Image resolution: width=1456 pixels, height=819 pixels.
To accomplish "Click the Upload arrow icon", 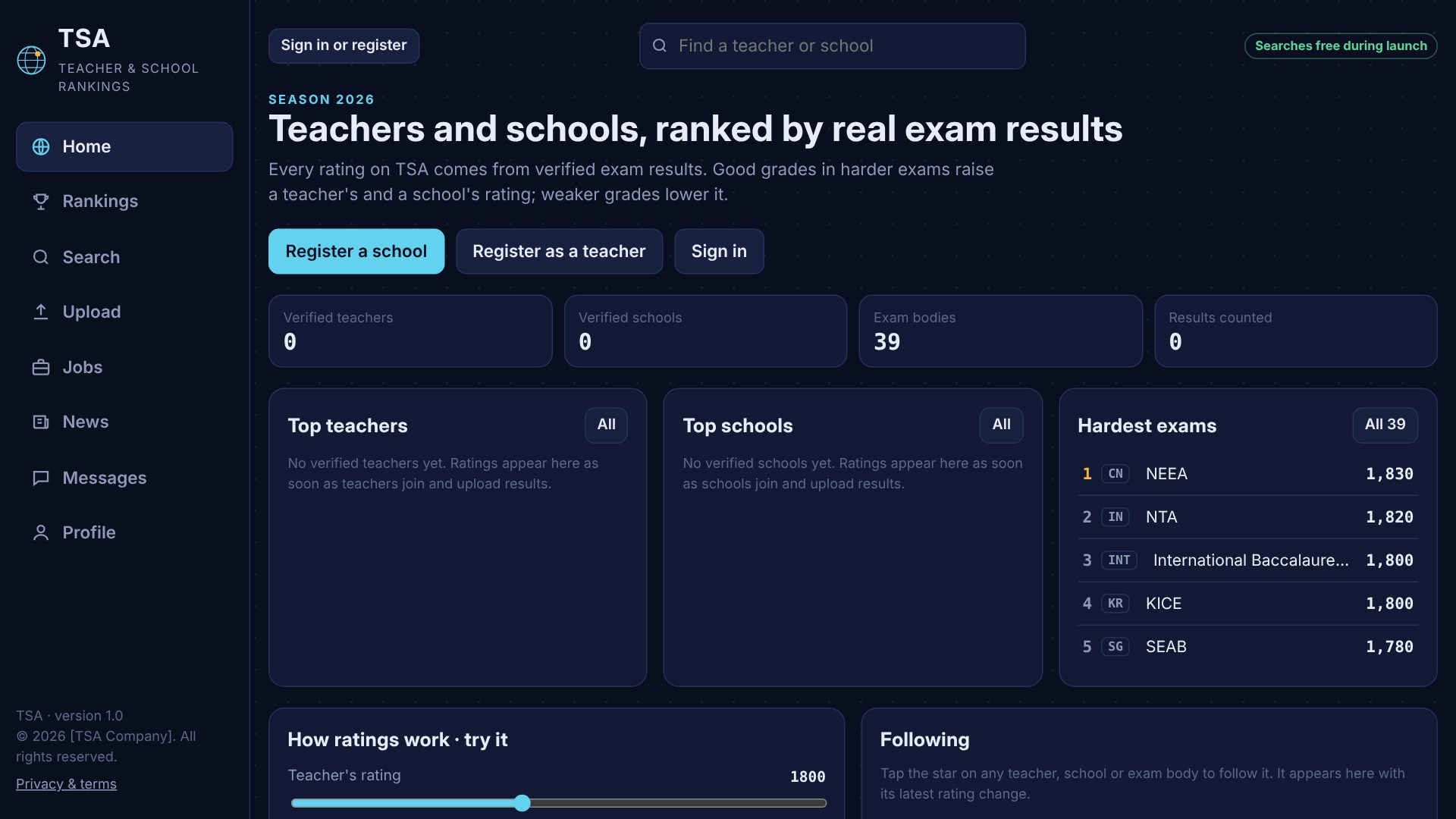I will click(x=41, y=312).
